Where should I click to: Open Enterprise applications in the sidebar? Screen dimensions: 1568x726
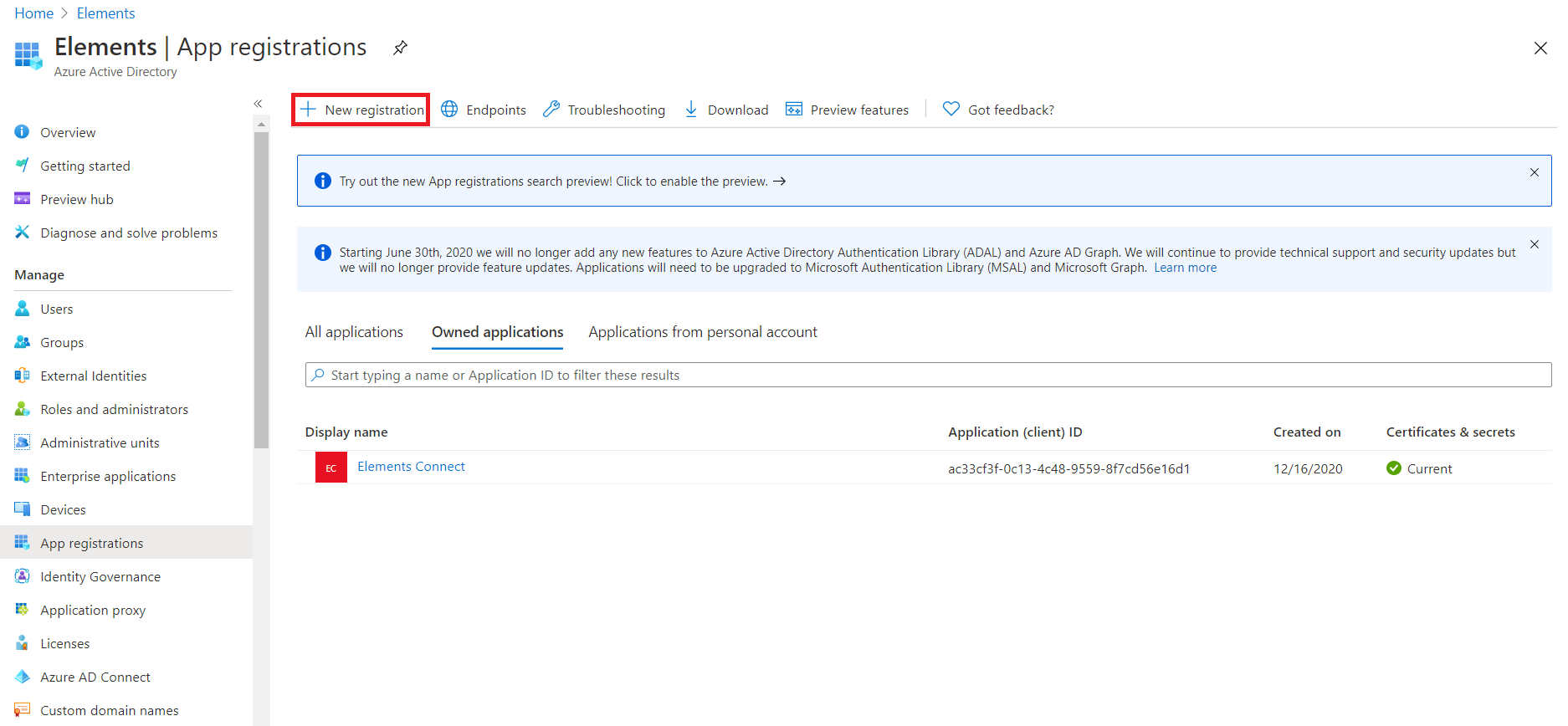(x=108, y=476)
